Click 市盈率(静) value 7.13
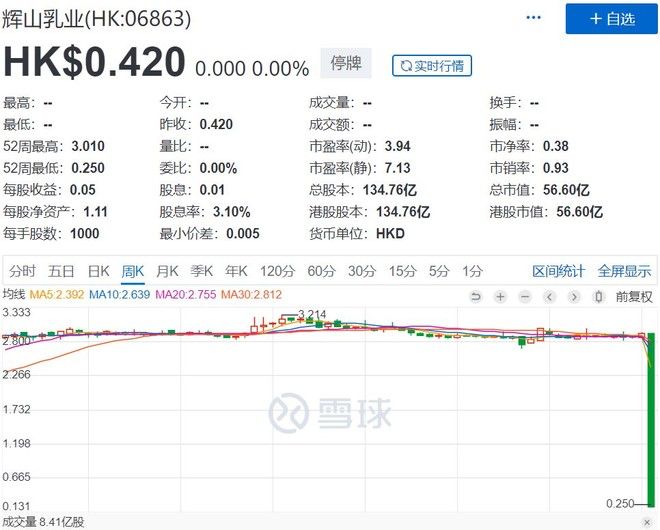This screenshot has width=660, height=530. click(x=397, y=168)
